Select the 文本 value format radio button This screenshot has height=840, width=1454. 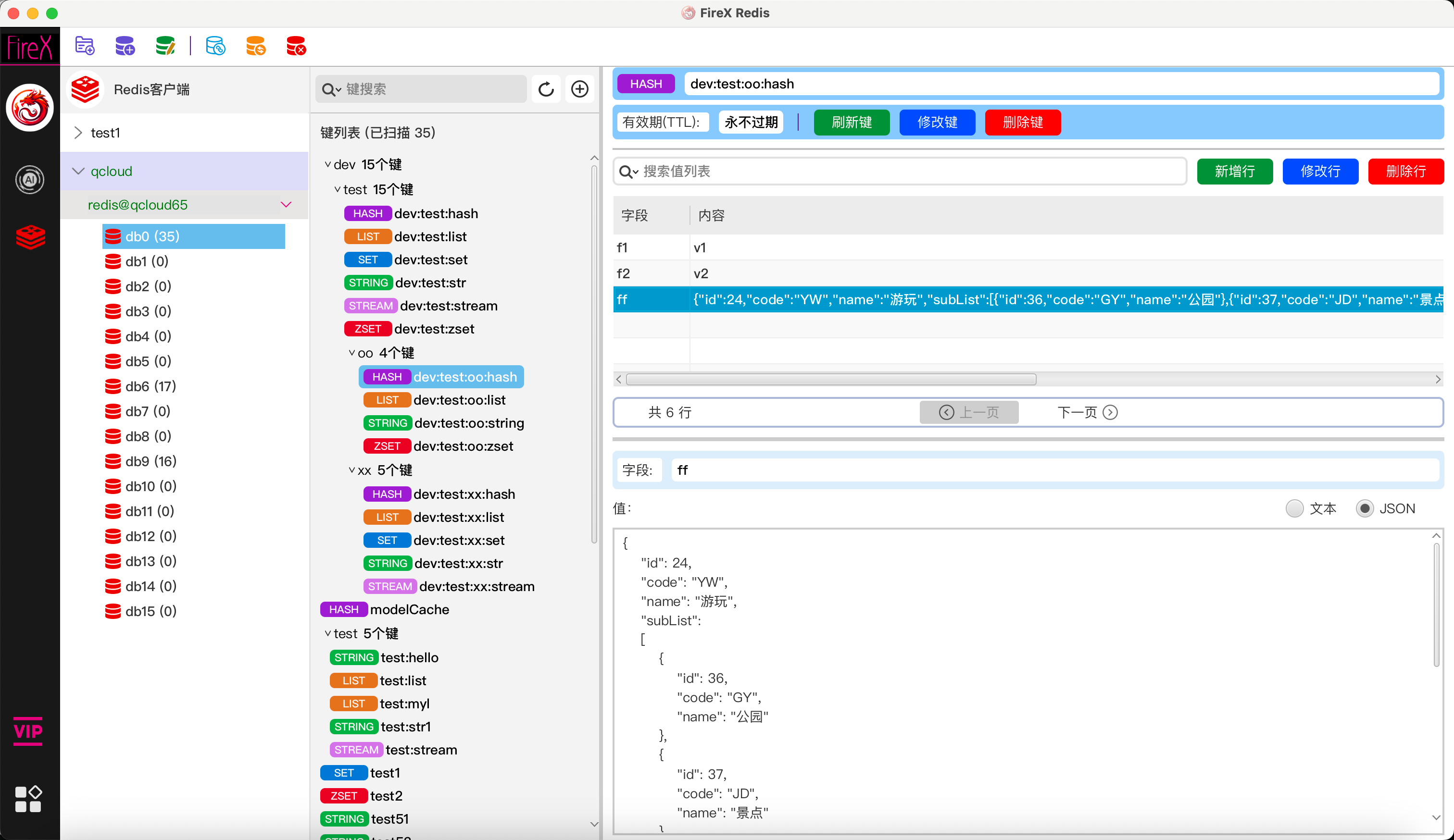tap(1295, 508)
